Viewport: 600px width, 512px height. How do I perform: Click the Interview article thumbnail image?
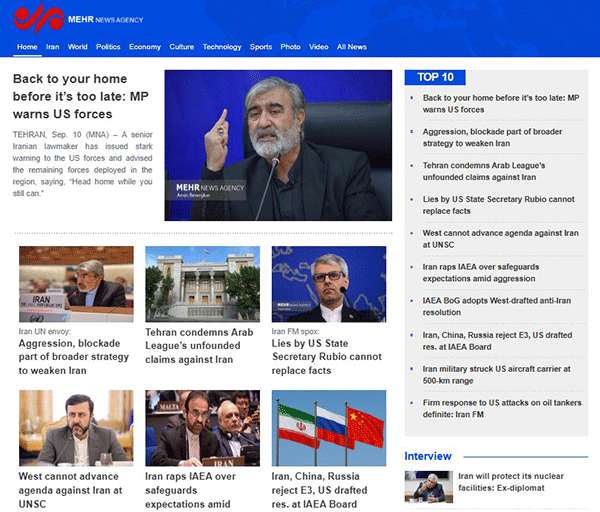[429, 487]
